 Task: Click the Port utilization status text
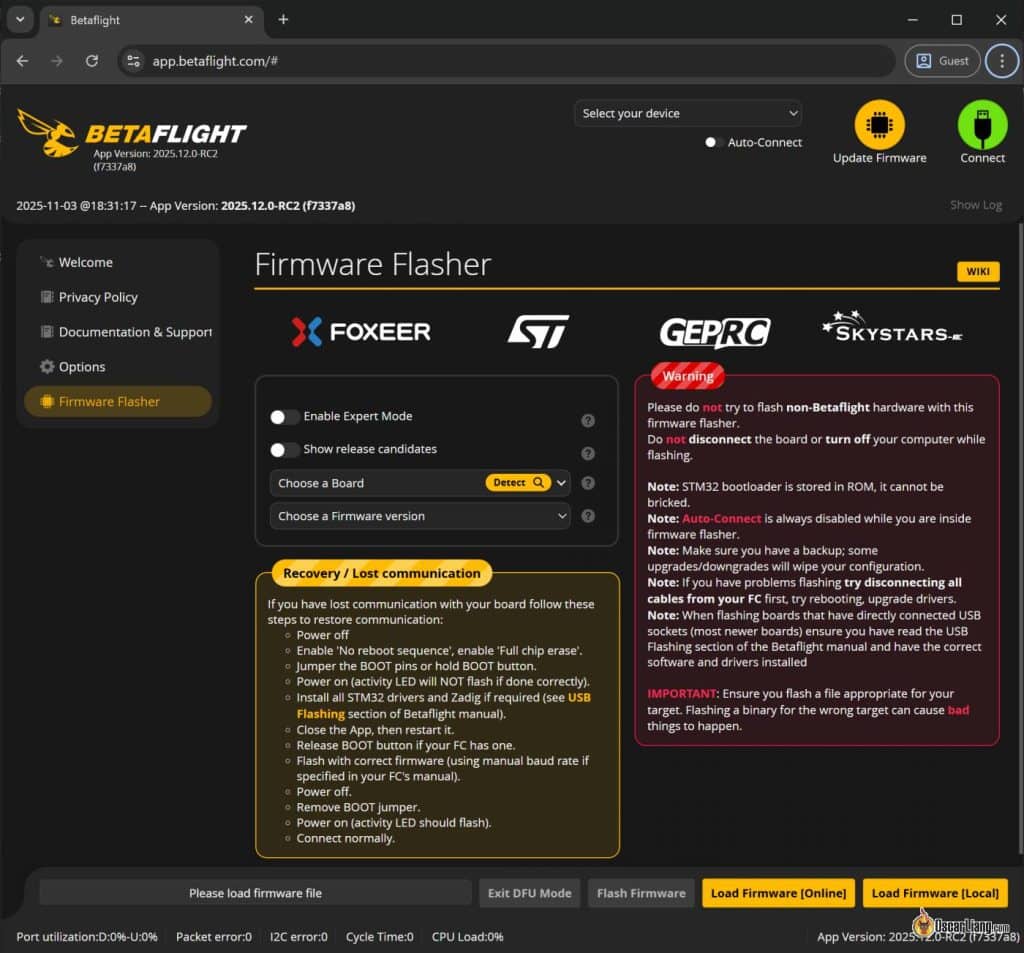[87, 937]
